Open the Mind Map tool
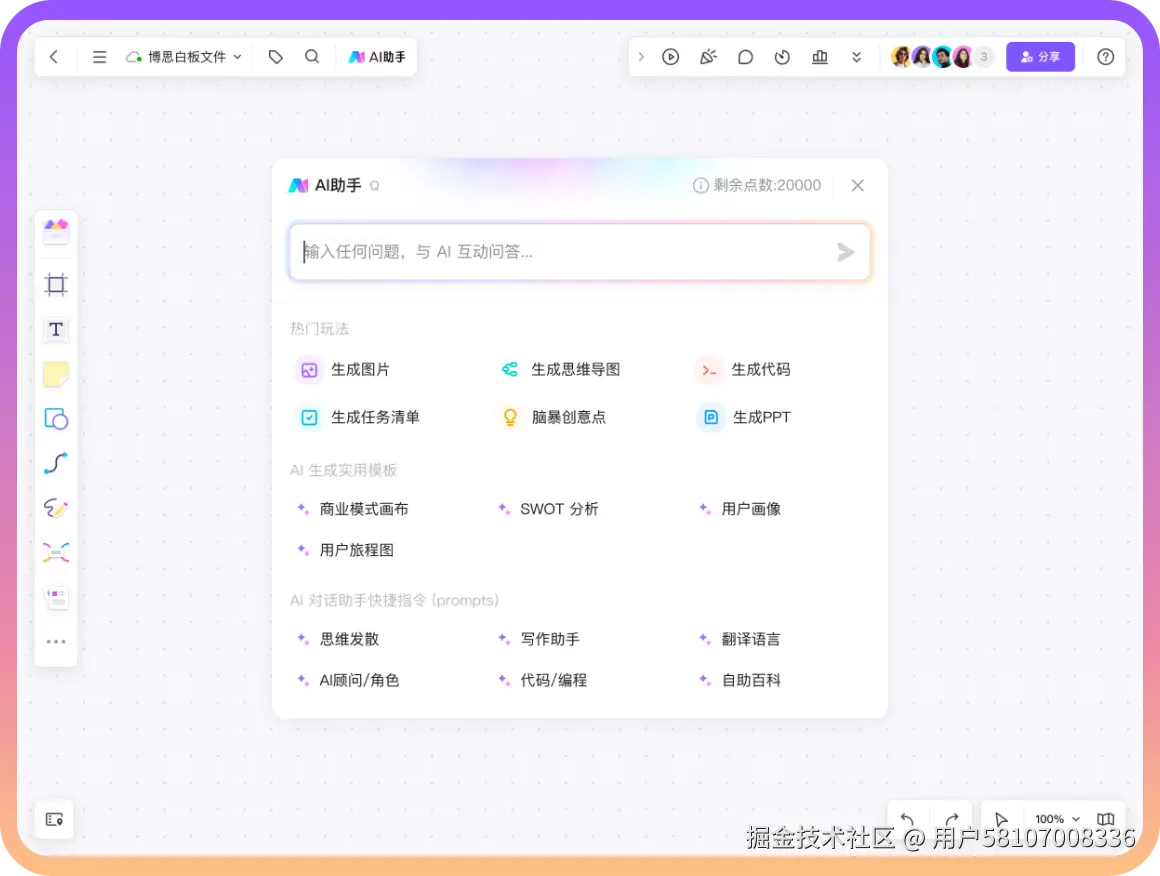This screenshot has width=1160, height=876. [x=56, y=552]
